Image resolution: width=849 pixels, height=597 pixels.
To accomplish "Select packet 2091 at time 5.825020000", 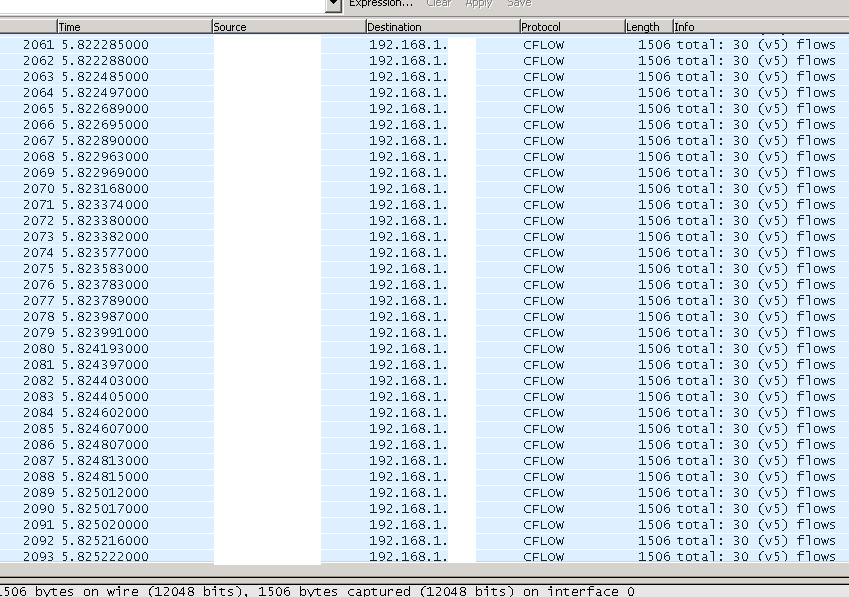I will pos(424,524).
